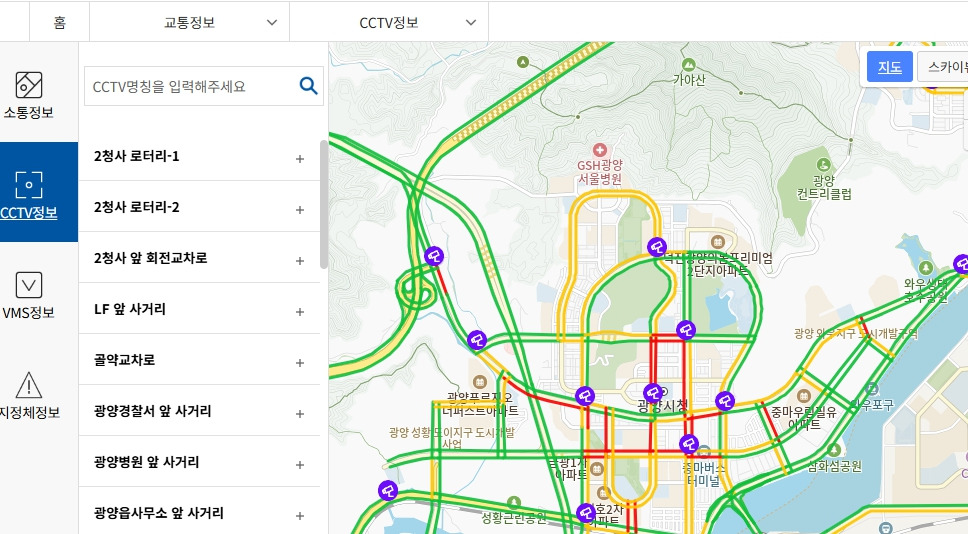Click the CCTV list scrollbar thumb
Viewport: 968px width, 534px height.
coord(324,204)
